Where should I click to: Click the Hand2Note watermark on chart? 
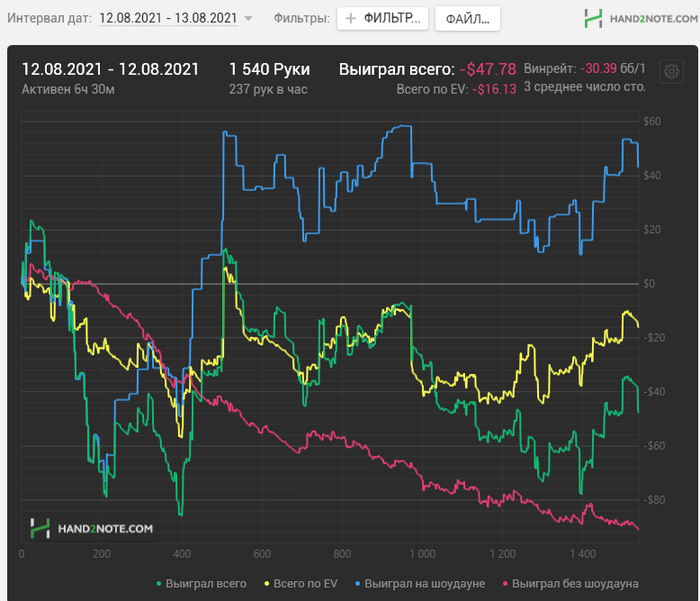point(91,527)
